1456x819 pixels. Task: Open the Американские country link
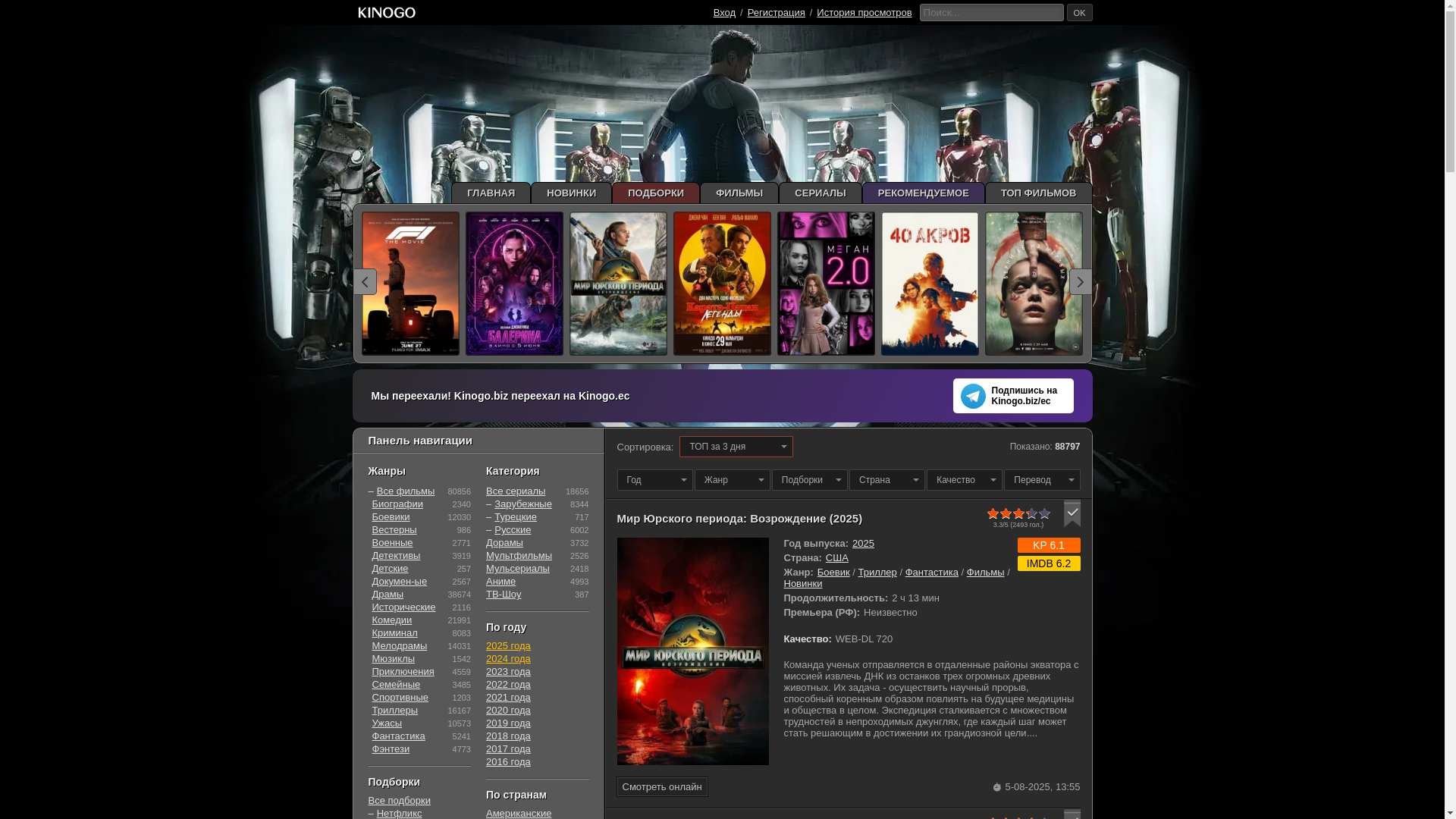pyautogui.click(x=519, y=814)
